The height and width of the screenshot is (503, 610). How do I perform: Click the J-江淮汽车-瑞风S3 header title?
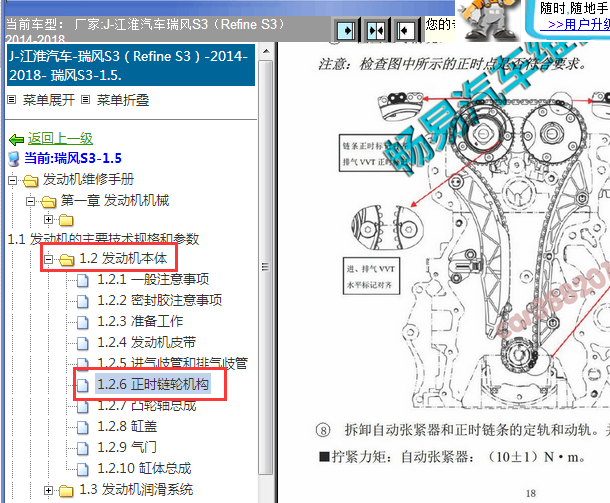pos(131,65)
